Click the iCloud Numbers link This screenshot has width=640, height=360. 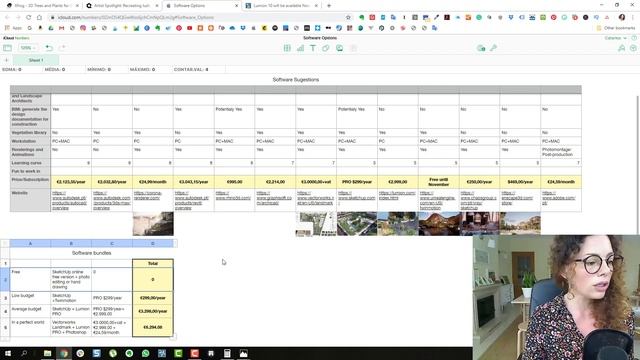(16, 38)
